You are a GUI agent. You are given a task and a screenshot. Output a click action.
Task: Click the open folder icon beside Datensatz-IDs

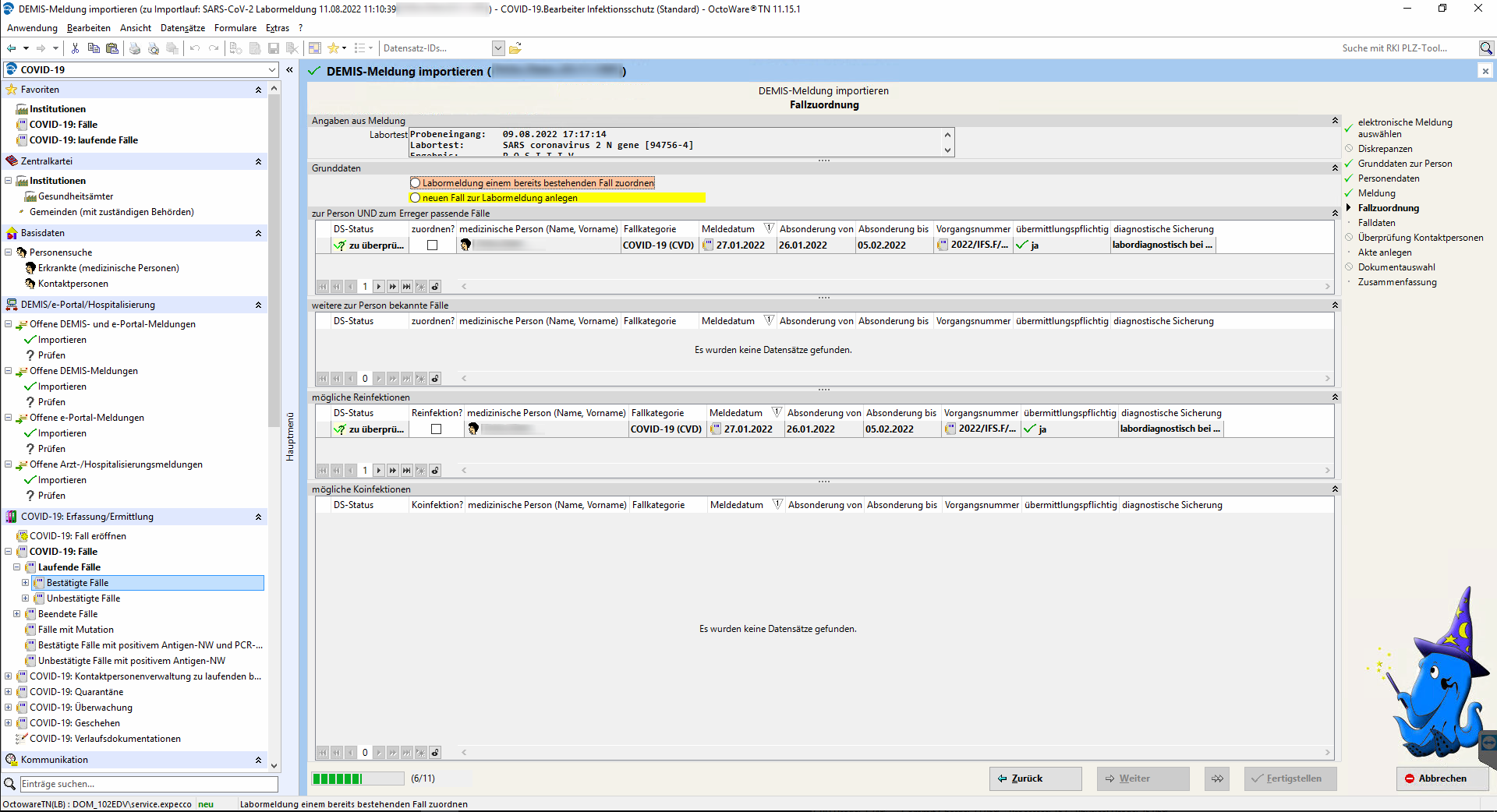coord(515,48)
